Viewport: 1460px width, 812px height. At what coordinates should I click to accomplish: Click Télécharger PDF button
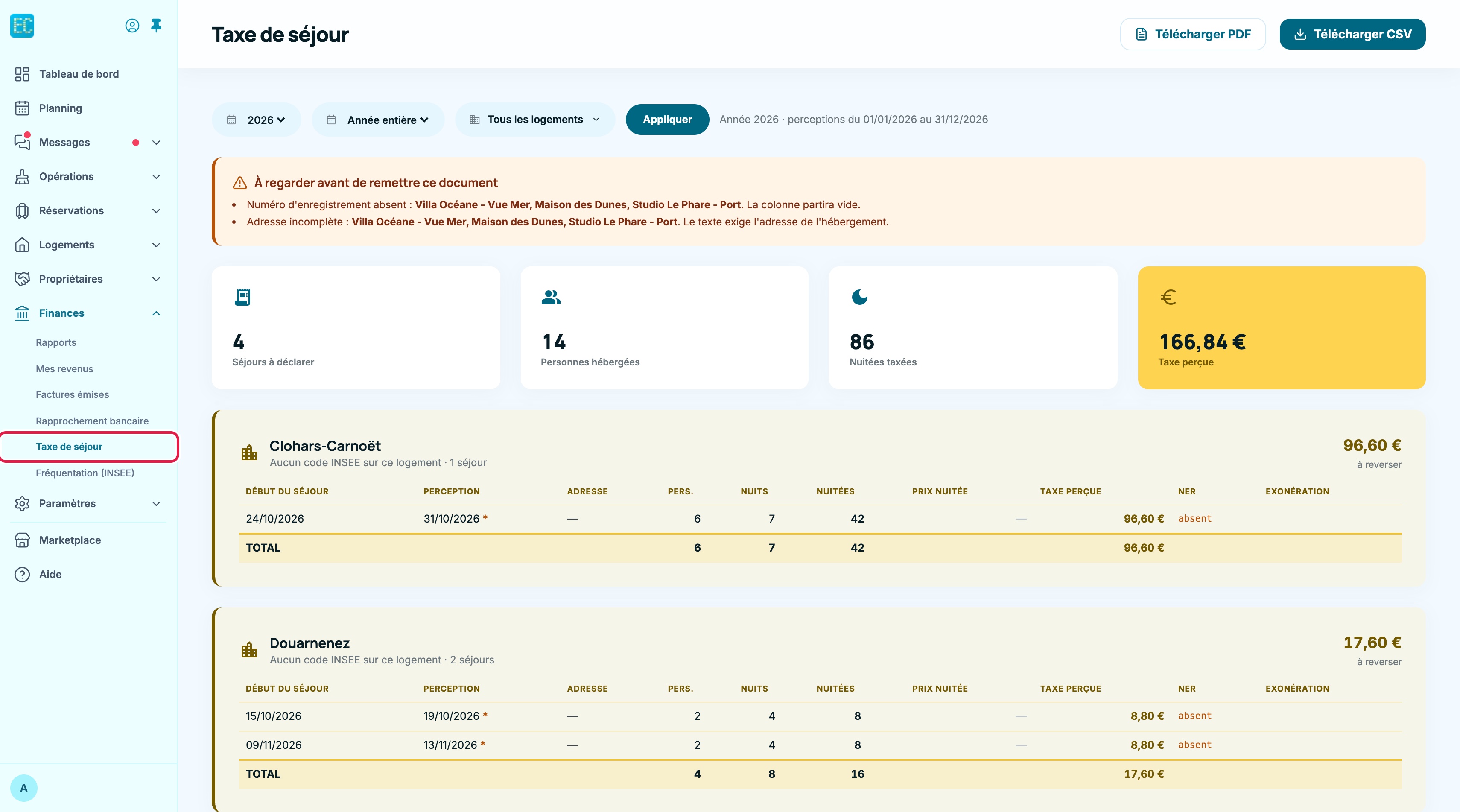1192,34
